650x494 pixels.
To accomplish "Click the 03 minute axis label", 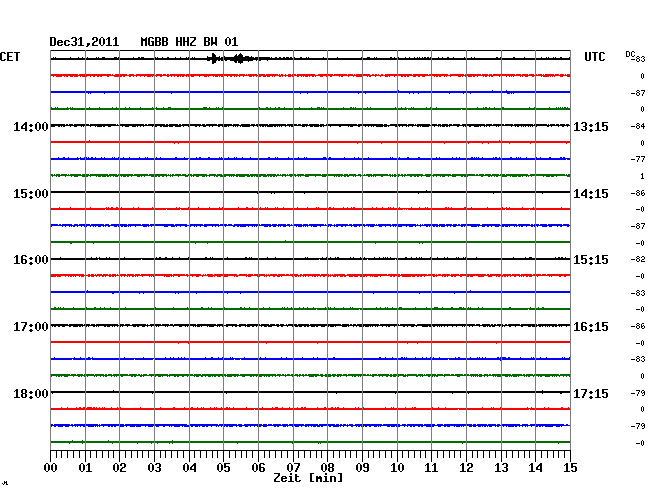I will click(x=154, y=468).
